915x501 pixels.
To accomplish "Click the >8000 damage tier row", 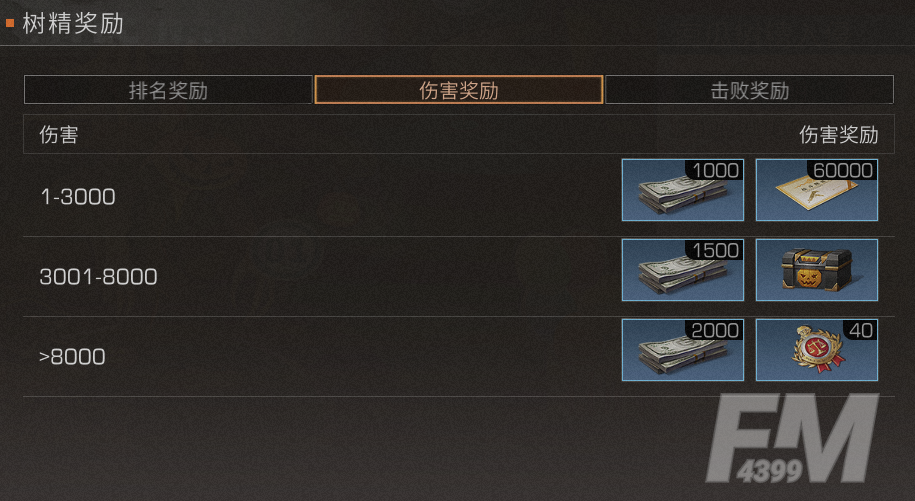I will pos(459,356).
